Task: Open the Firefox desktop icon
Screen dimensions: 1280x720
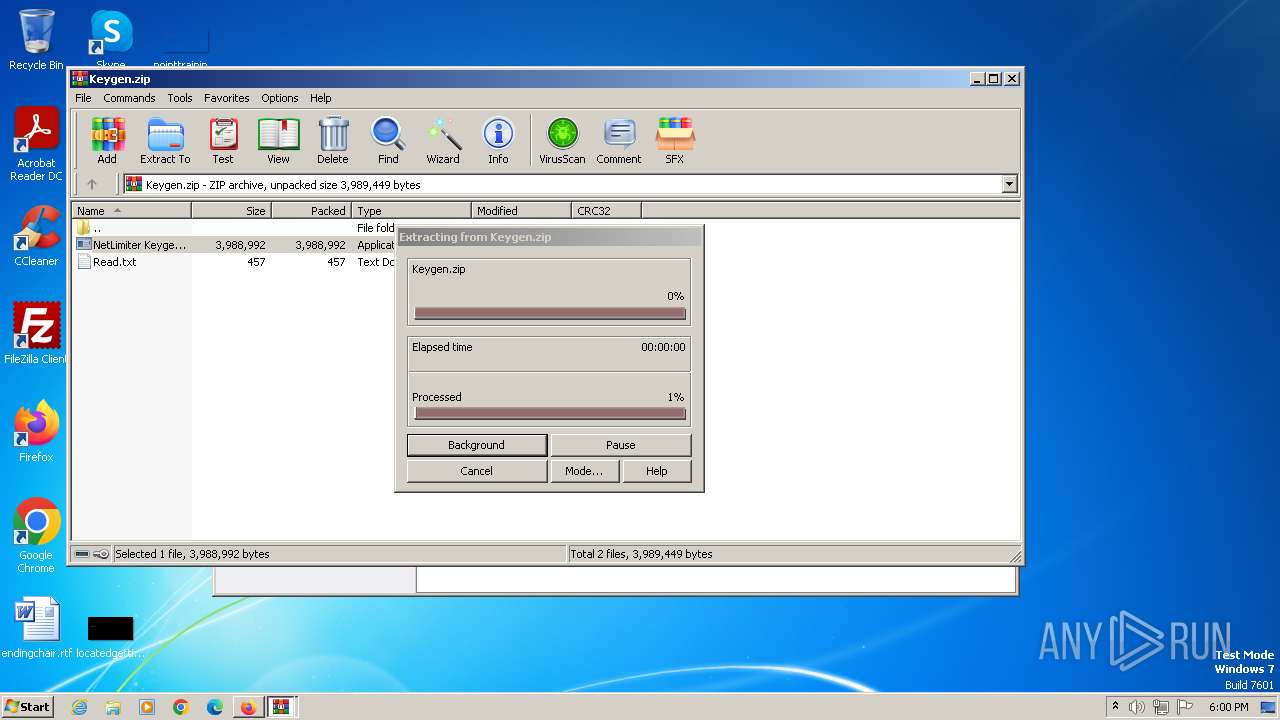Action: [36, 432]
